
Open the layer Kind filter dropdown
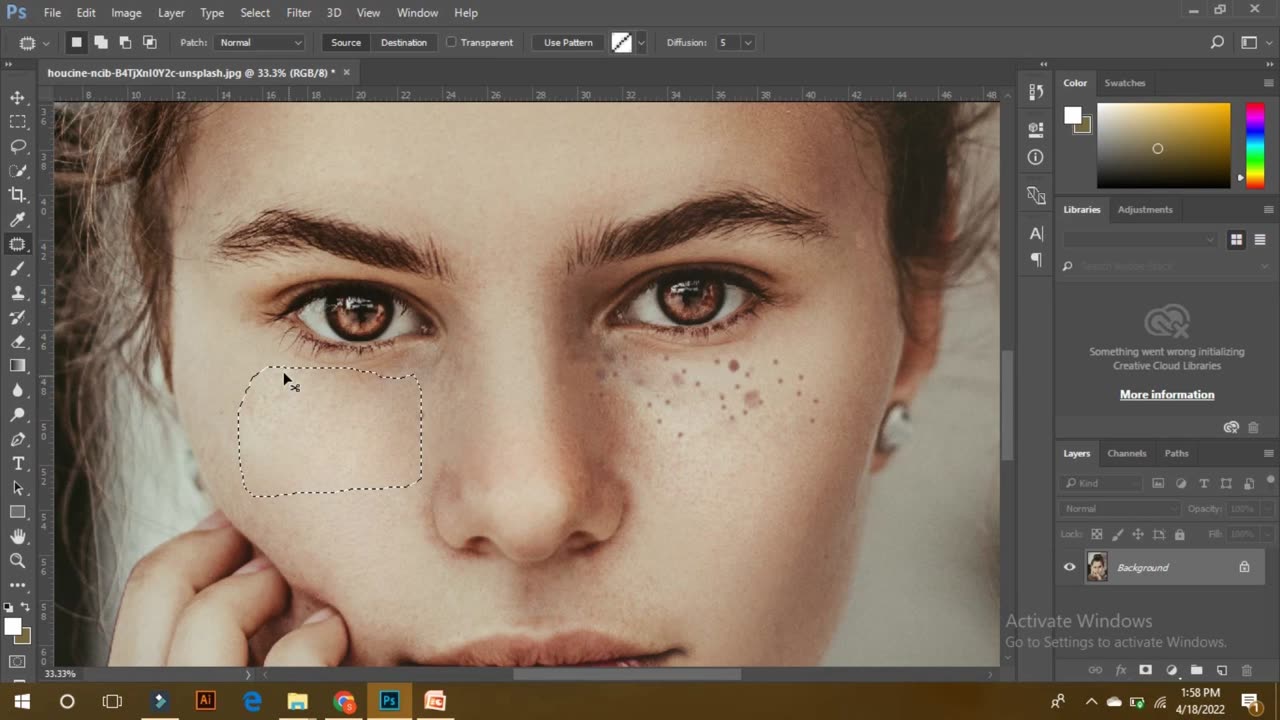click(x=1103, y=483)
